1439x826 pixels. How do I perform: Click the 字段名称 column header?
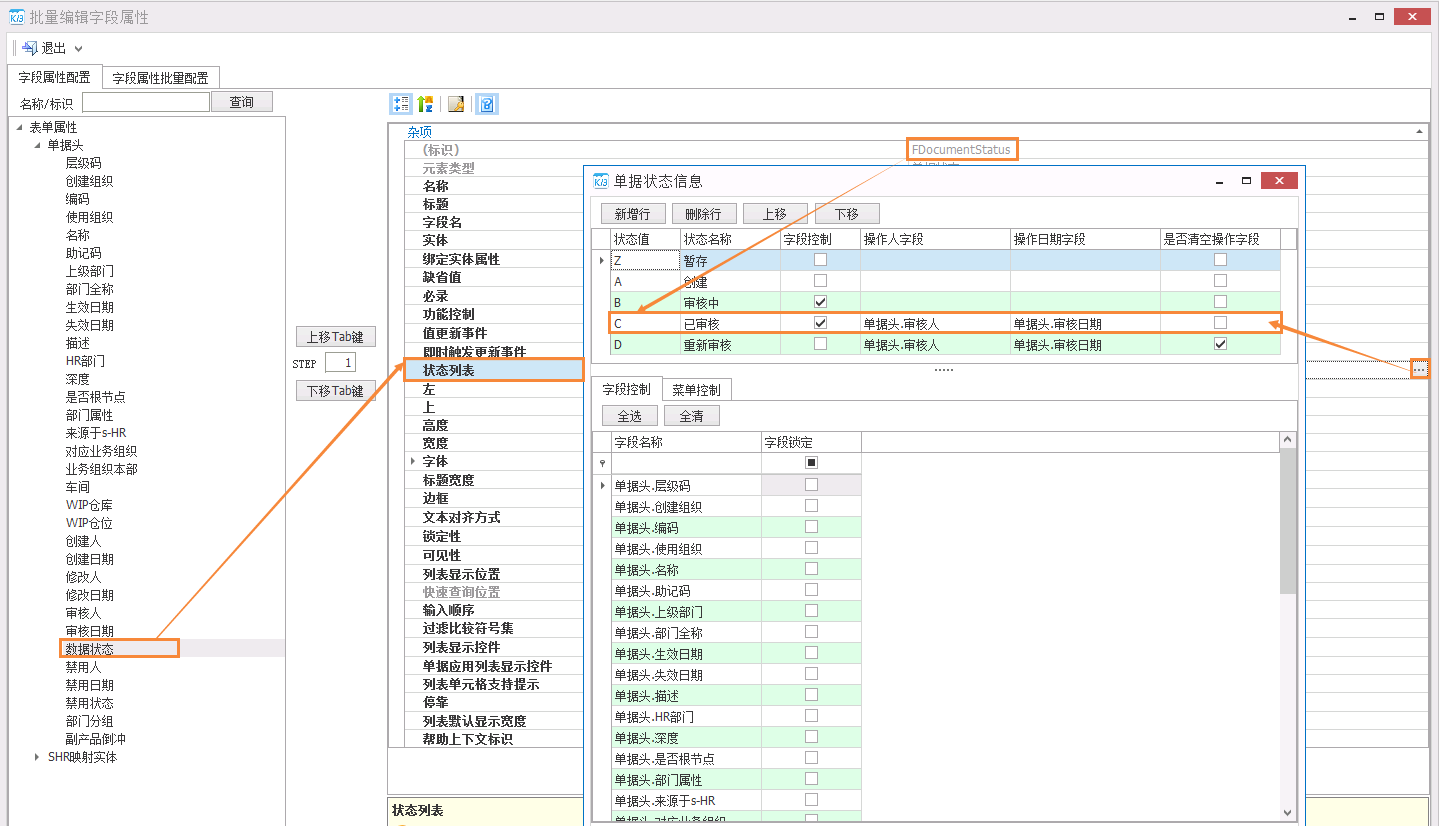point(686,442)
